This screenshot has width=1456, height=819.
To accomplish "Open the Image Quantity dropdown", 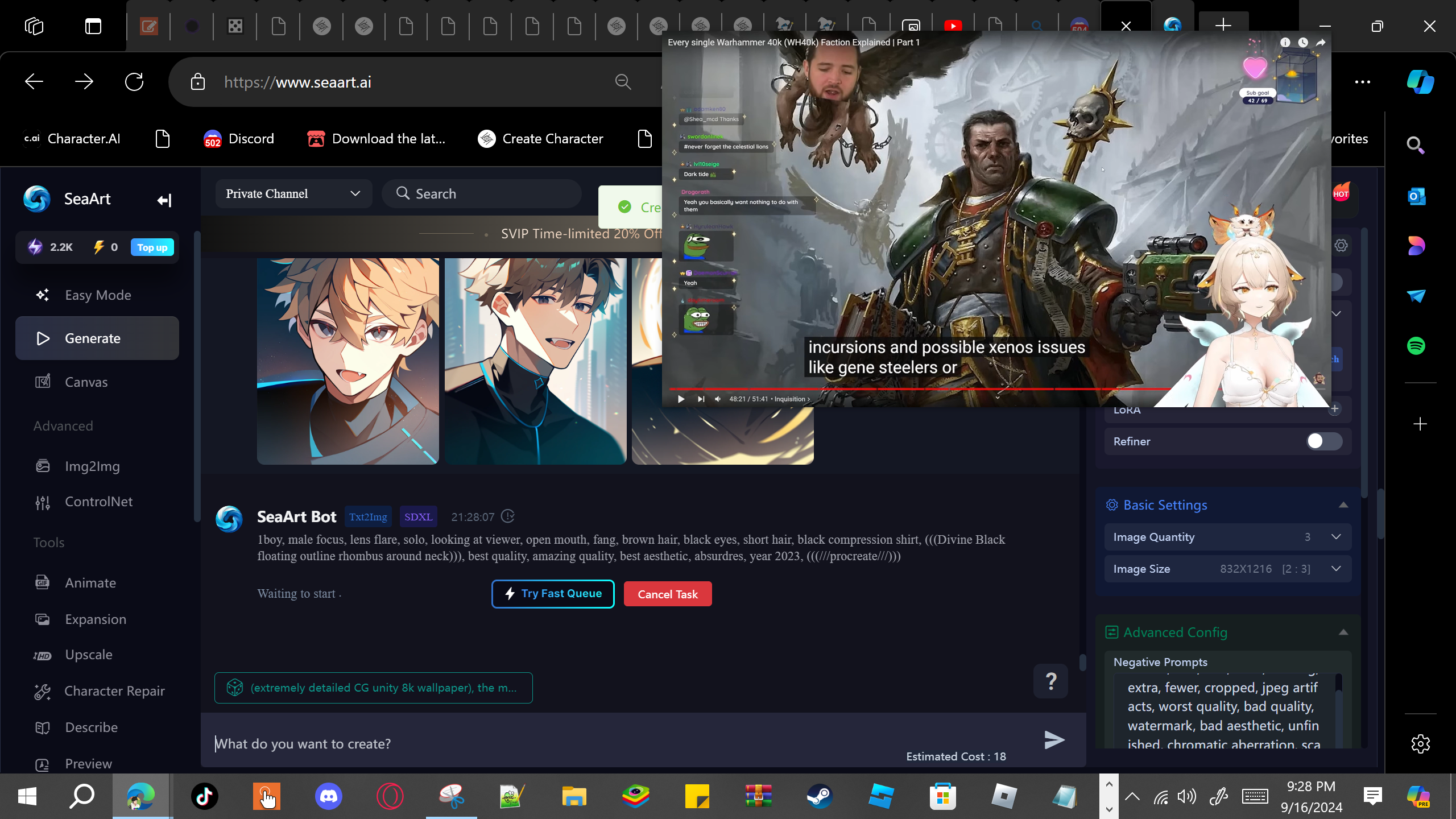I will [1228, 537].
